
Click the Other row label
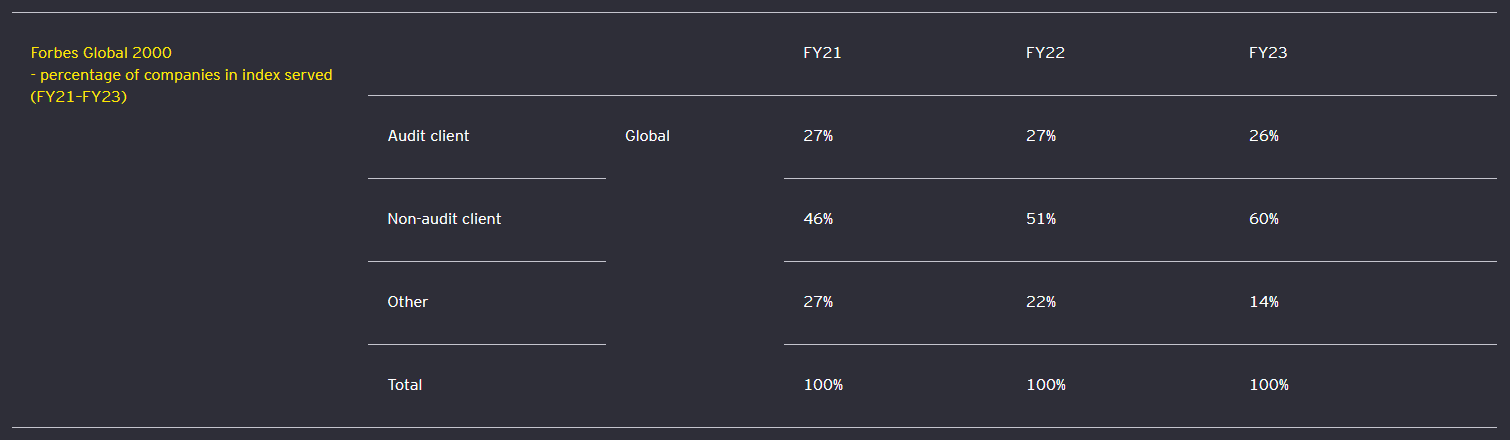pyautogui.click(x=407, y=302)
